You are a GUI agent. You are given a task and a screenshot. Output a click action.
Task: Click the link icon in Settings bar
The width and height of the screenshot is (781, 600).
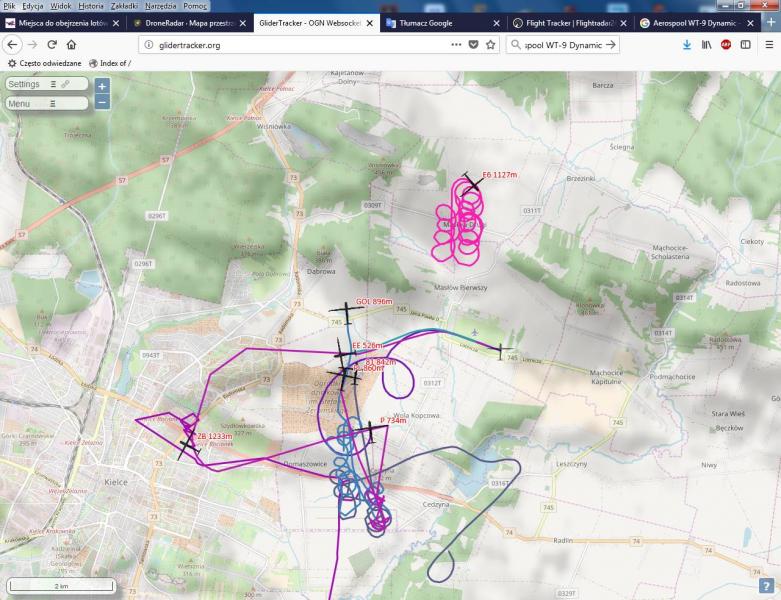(x=66, y=84)
